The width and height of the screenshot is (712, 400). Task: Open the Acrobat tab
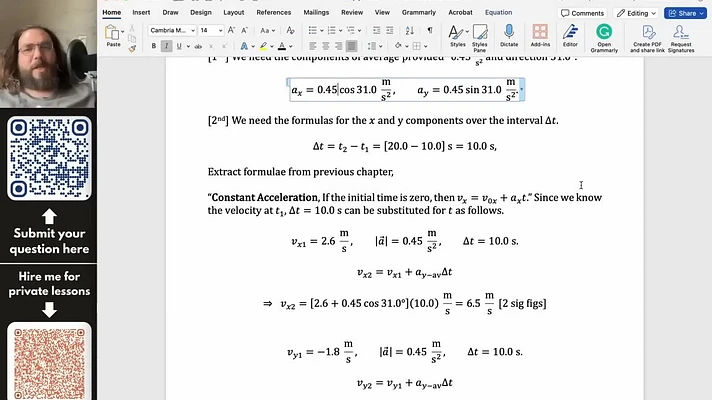click(x=460, y=12)
